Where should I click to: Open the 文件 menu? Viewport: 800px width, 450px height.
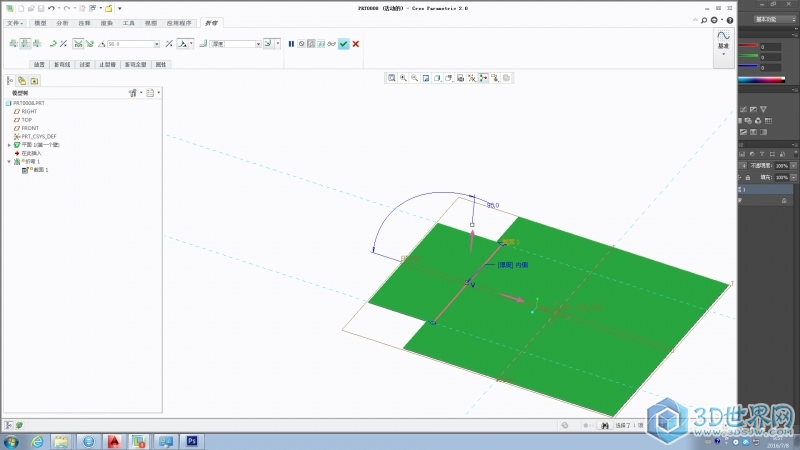coord(15,21)
